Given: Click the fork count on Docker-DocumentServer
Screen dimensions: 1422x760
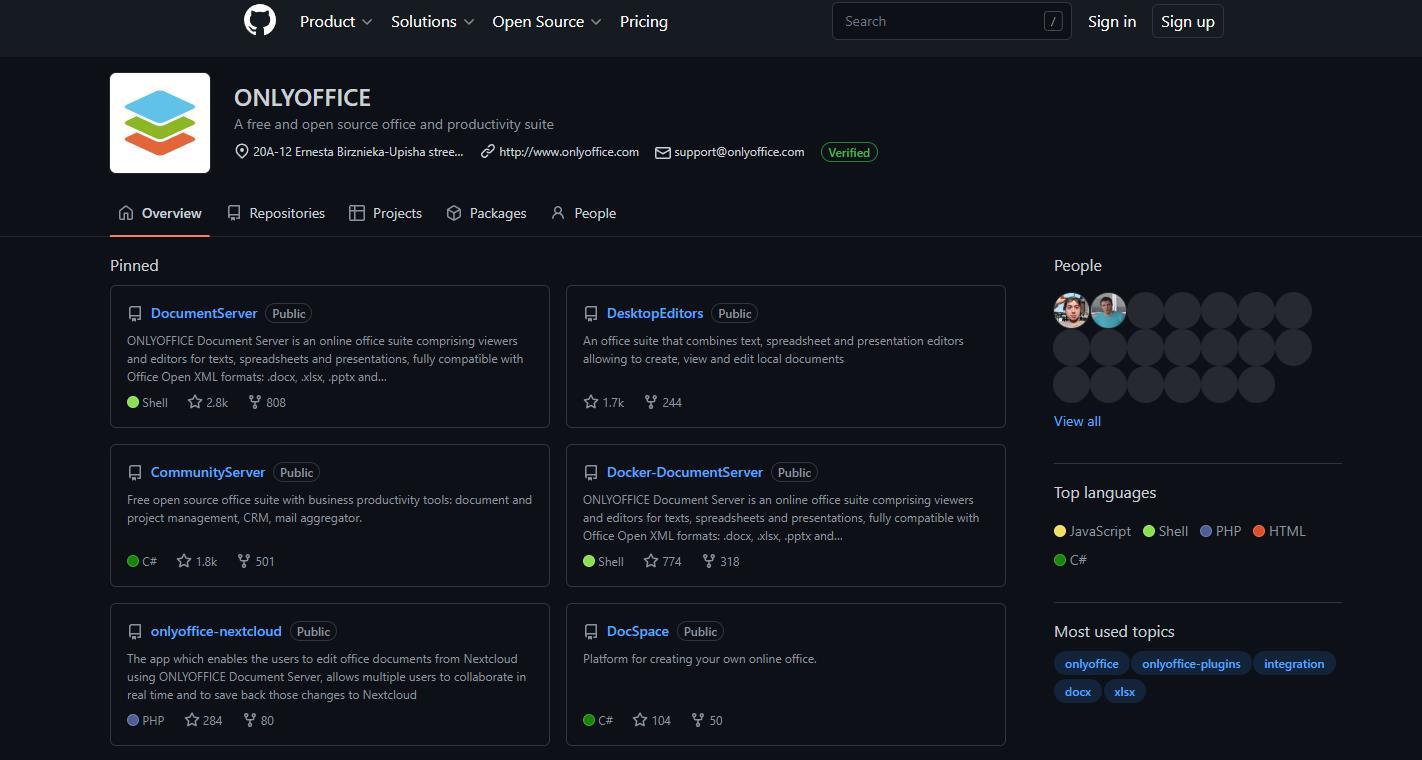Looking at the screenshot, I should click(x=729, y=561).
